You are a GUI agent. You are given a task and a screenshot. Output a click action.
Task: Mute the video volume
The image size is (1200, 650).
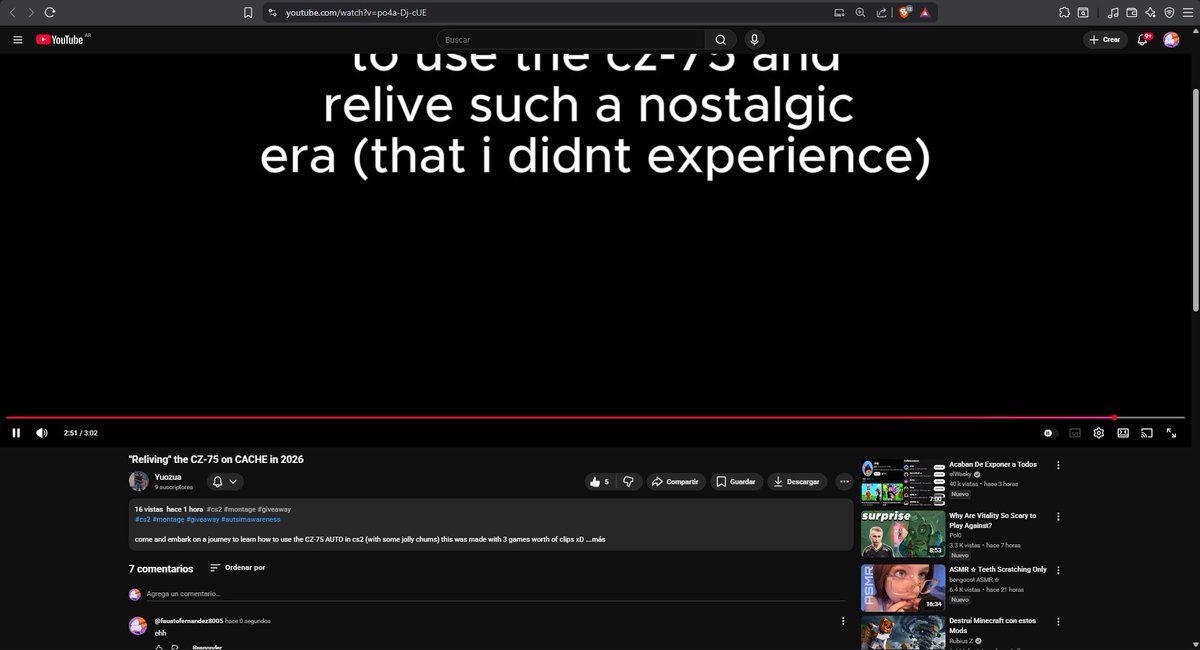pyautogui.click(x=42, y=433)
